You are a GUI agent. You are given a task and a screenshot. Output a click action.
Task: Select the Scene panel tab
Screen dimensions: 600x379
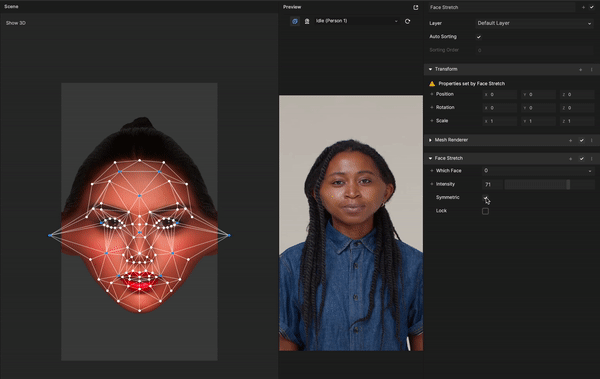coord(11,7)
